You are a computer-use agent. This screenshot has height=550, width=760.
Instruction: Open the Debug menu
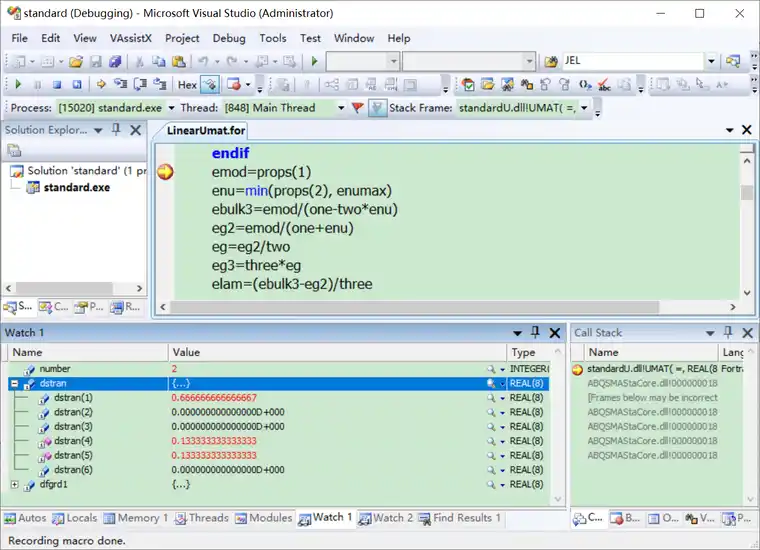[229, 38]
